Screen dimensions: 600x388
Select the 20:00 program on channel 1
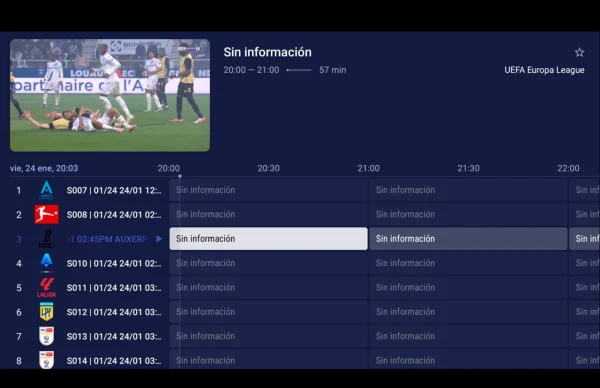[x=269, y=190]
